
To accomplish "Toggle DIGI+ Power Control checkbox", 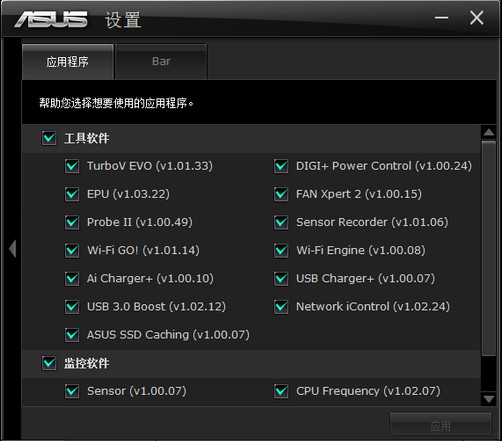I will click(x=281, y=166).
